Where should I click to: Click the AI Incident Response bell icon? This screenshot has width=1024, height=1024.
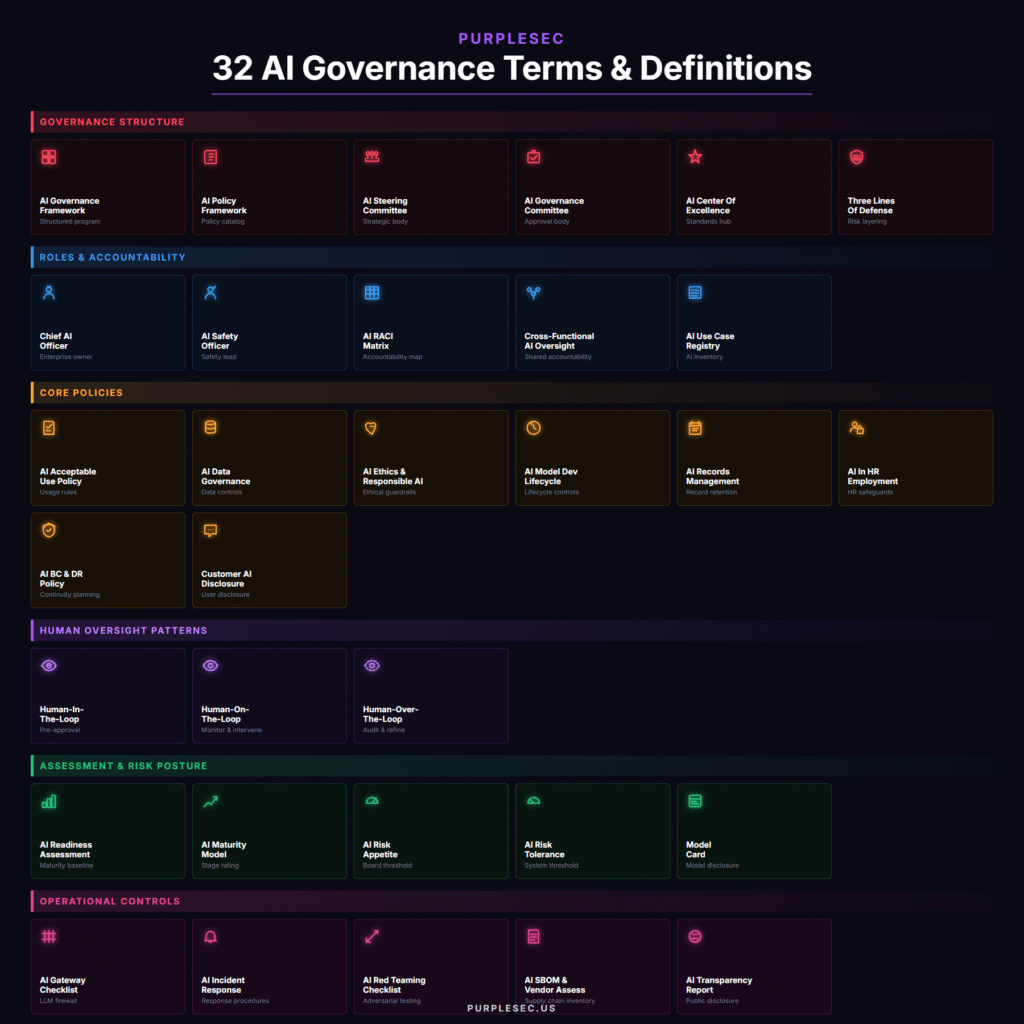tap(210, 936)
